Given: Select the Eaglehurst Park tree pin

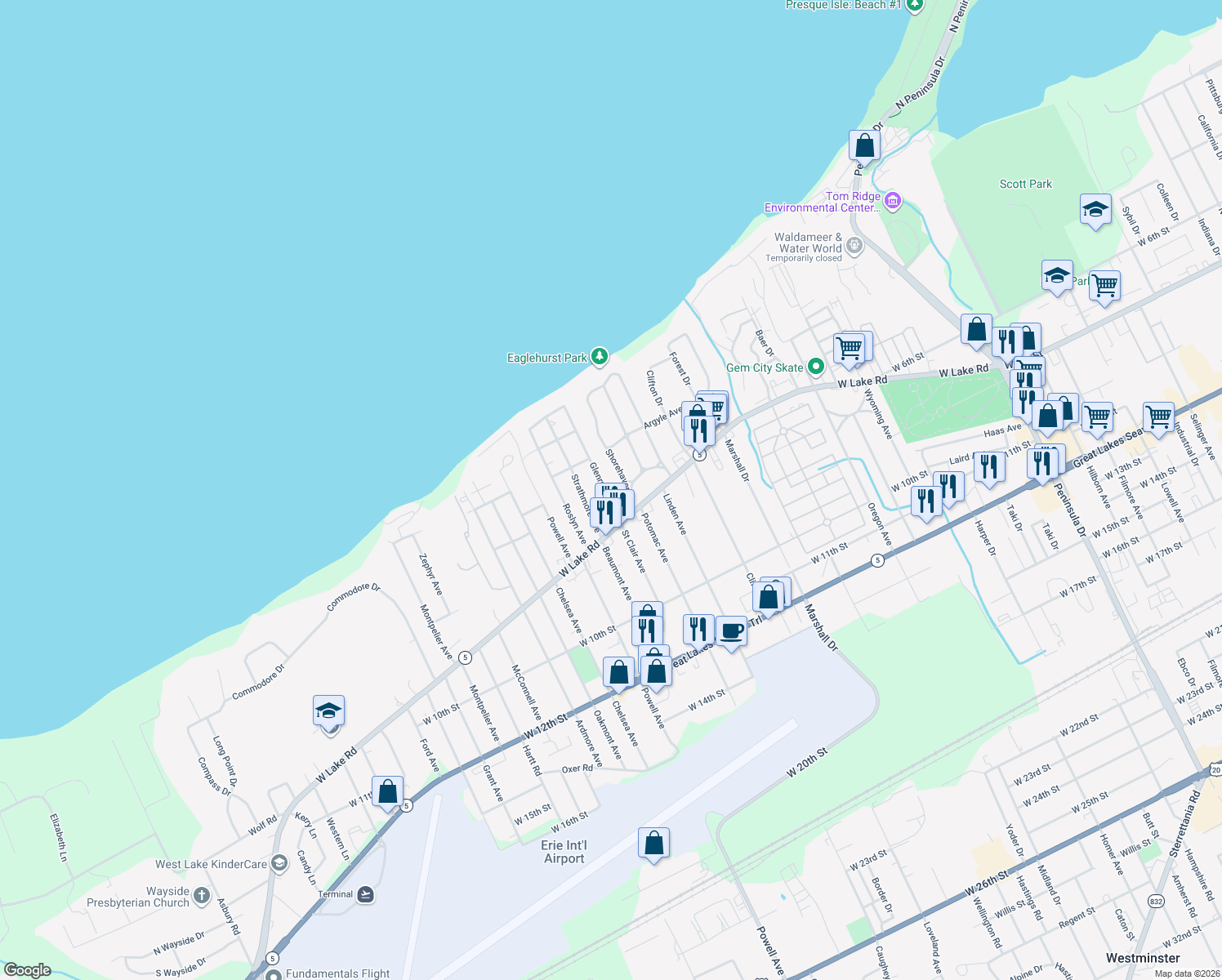Looking at the screenshot, I should [599, 357].
